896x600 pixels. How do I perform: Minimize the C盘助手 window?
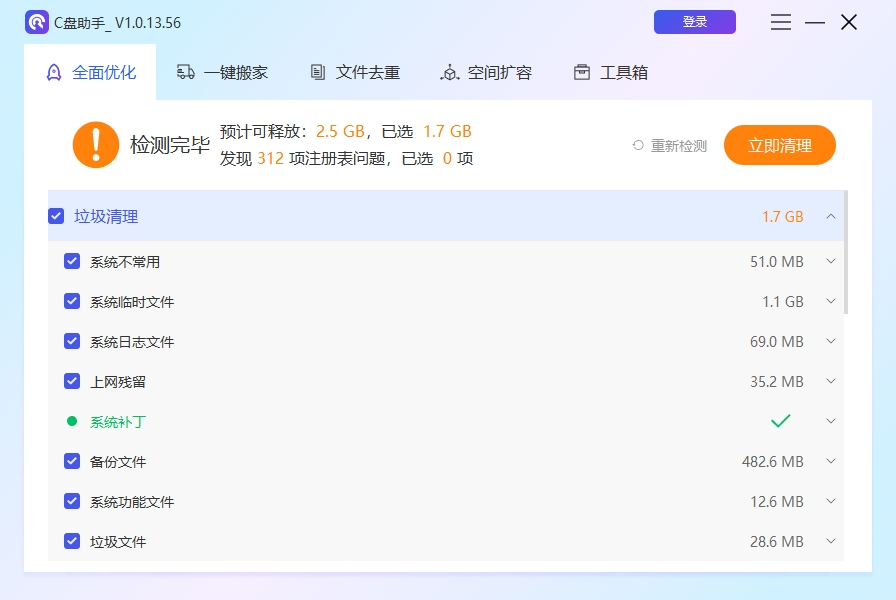(815, 22)
